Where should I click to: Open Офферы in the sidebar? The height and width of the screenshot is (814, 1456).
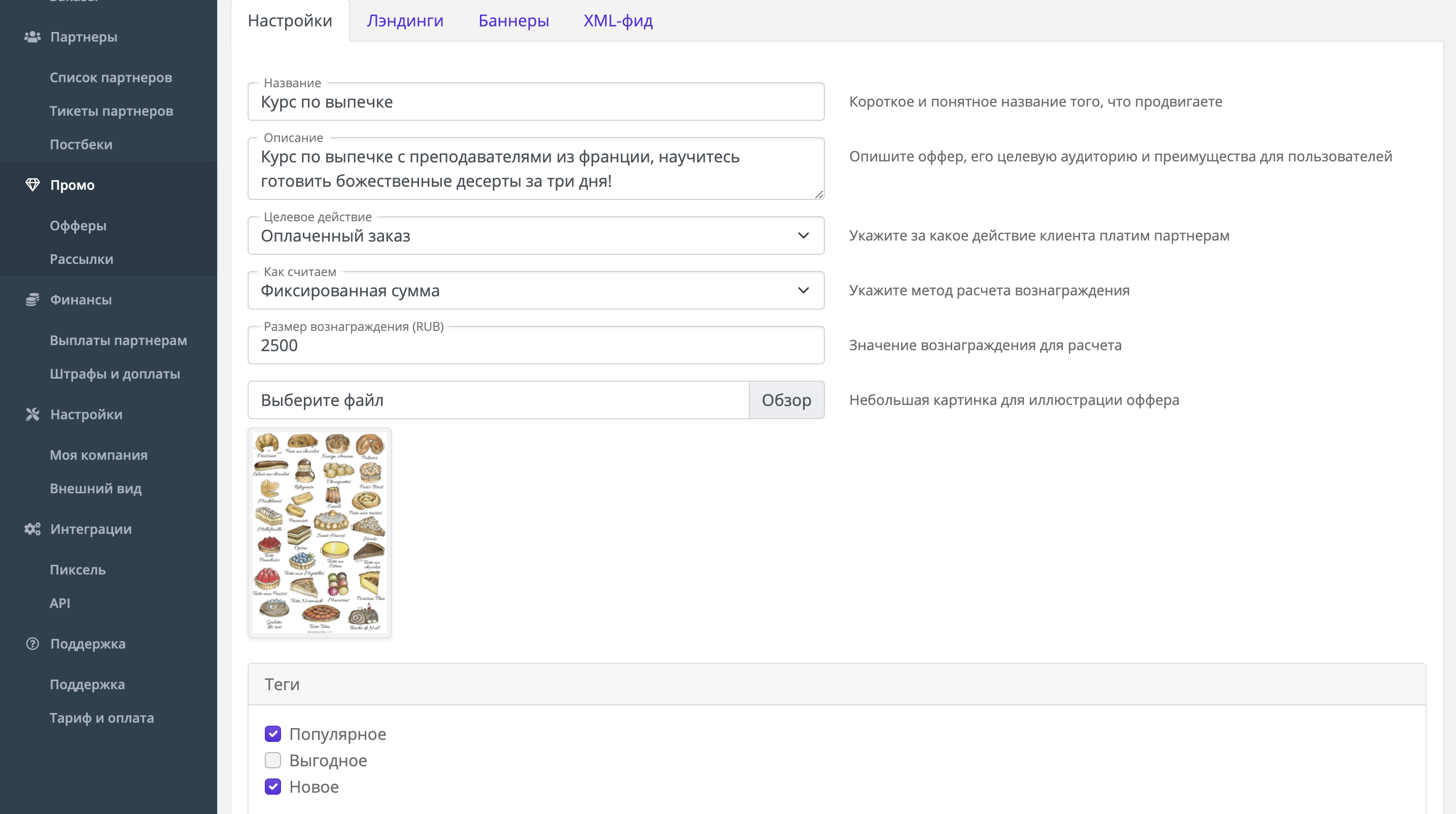(78, 225)
